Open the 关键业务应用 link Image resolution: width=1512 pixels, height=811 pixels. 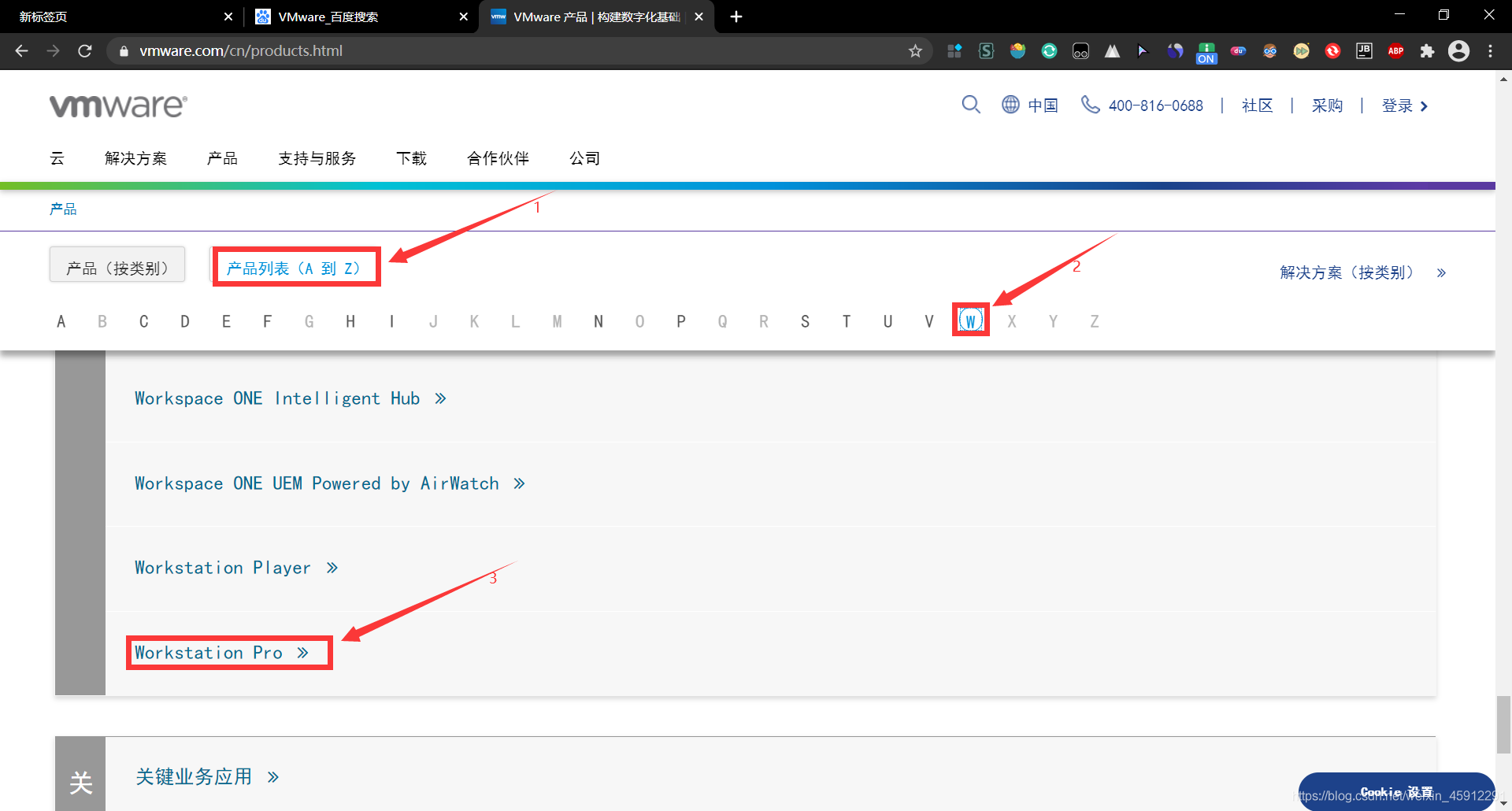coord(207,777)
